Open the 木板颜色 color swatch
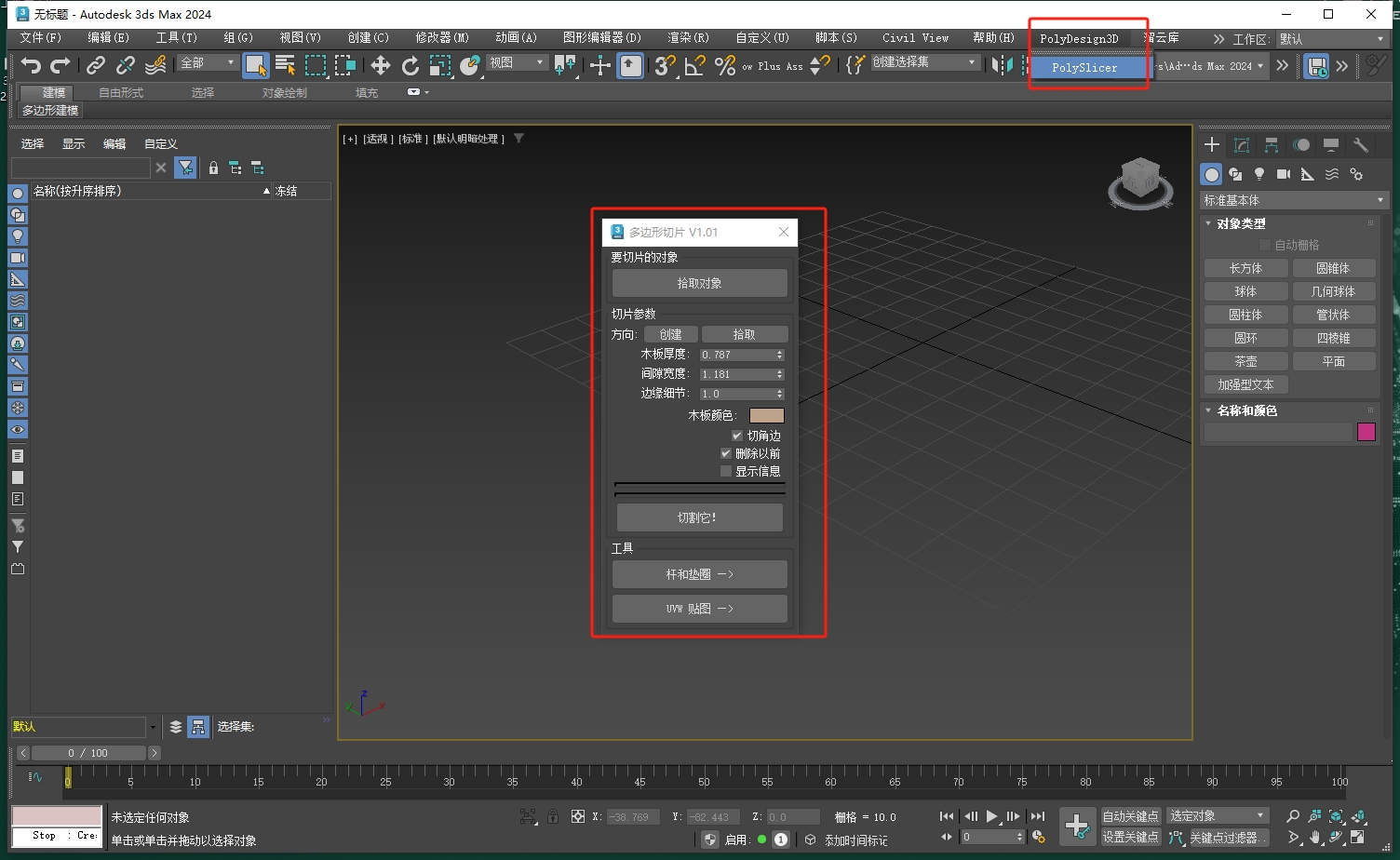 tap(765, 415)
